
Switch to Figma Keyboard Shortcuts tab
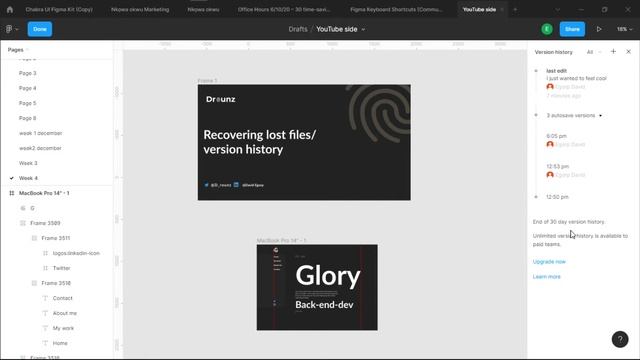point(396,9)
